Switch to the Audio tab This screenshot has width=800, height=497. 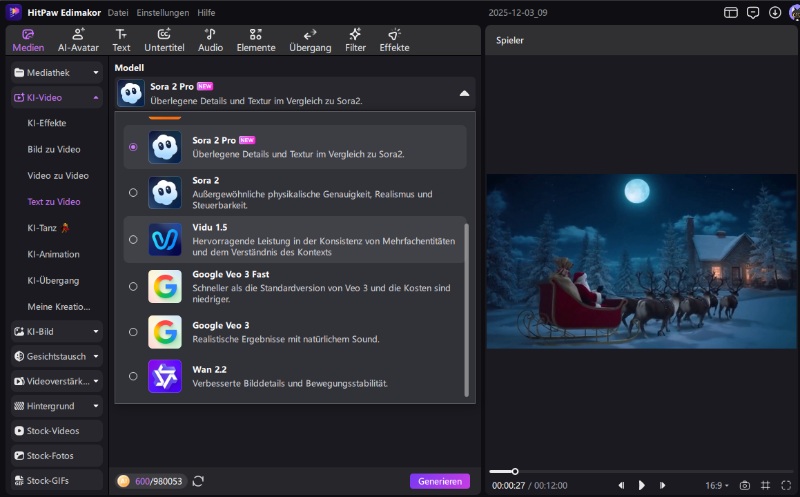(210, 40)
